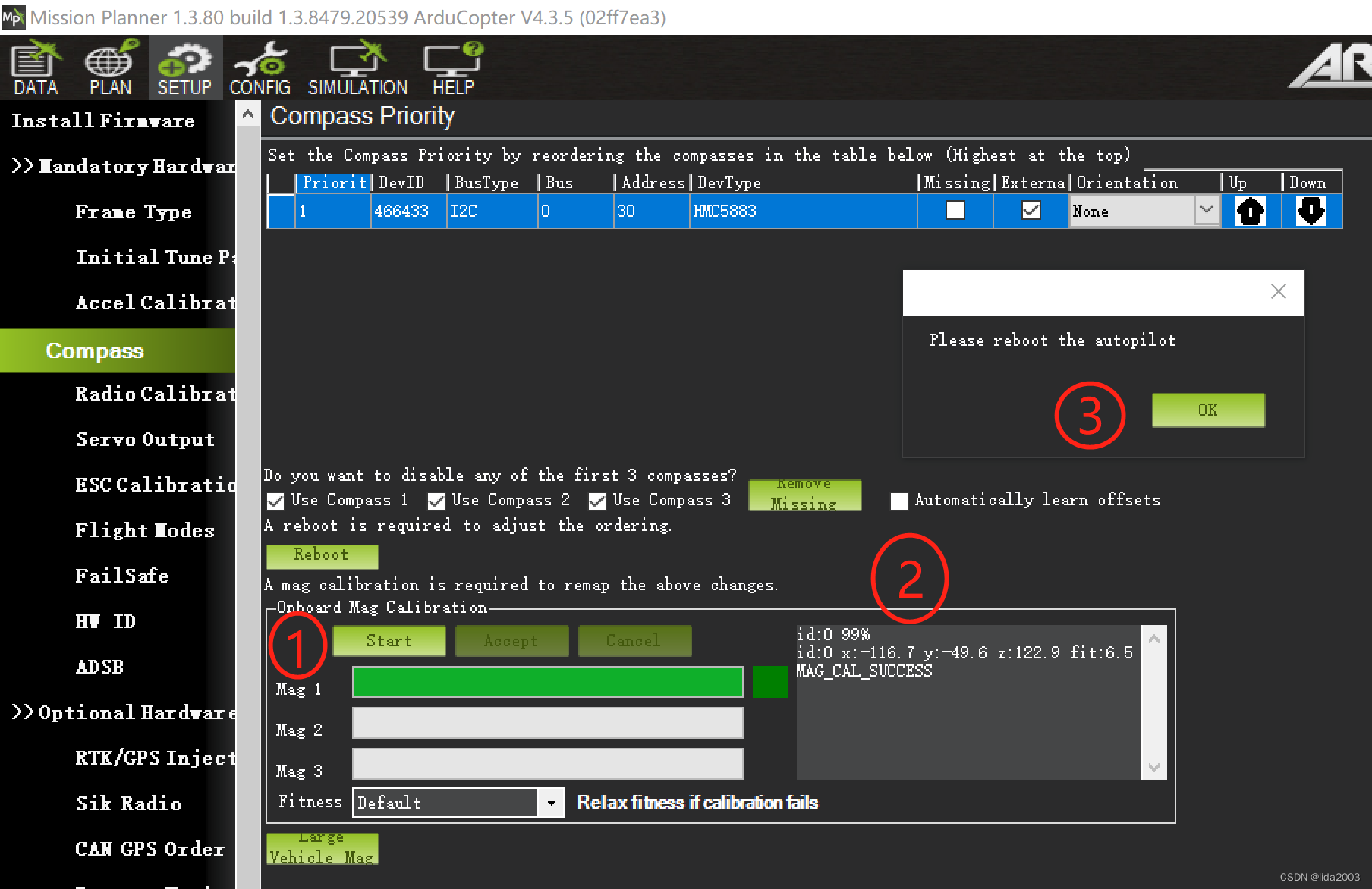Click the Cancel calibration button
1372x889 pixels.
pyautogui.click(x=634, y=641)
